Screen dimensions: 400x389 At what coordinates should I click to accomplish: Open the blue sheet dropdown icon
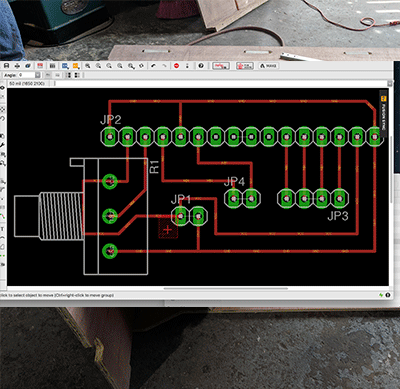click(65, 66)
